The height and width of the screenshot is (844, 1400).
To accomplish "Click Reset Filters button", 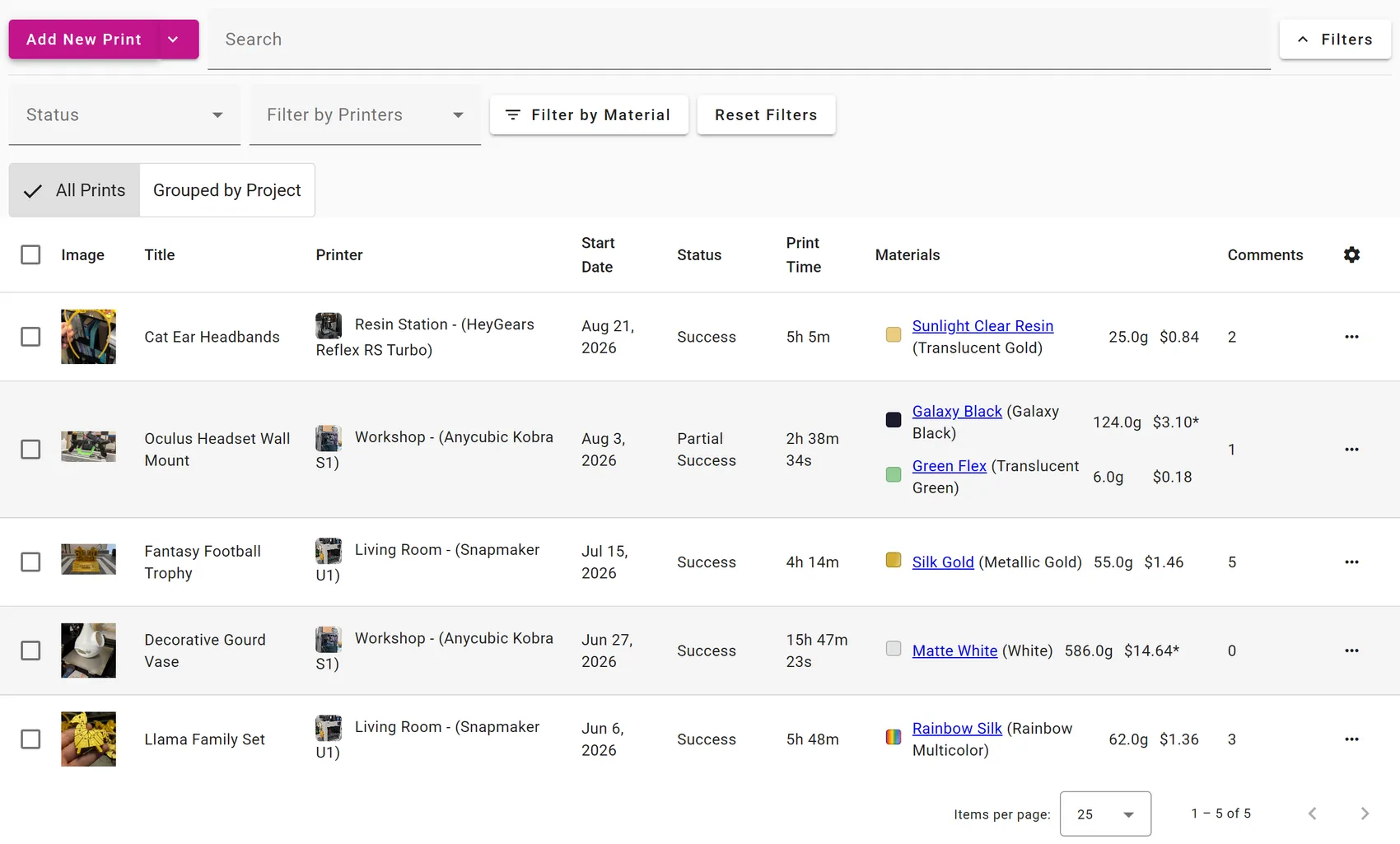I will 766,115.
